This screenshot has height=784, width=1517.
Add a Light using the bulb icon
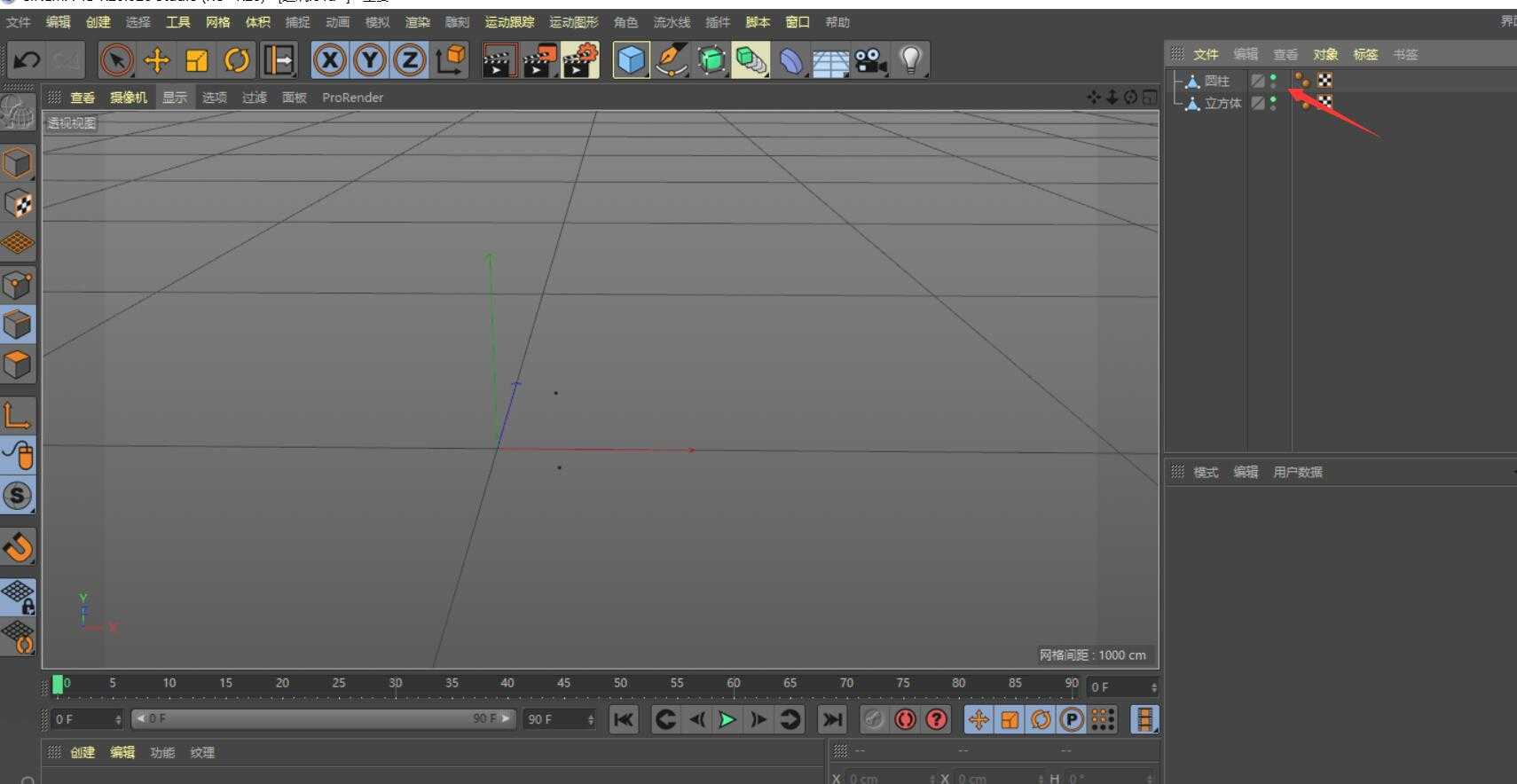tap(910, 60)
